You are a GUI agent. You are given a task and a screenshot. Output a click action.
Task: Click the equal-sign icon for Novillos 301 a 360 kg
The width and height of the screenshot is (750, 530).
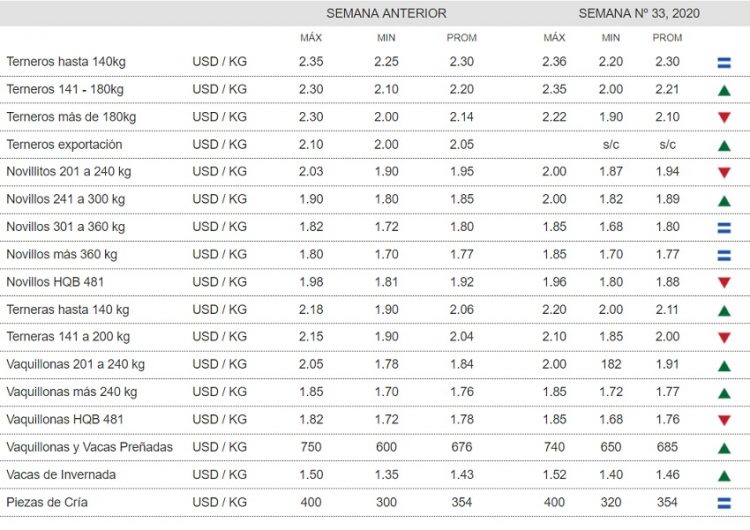[x=722, y=228]
